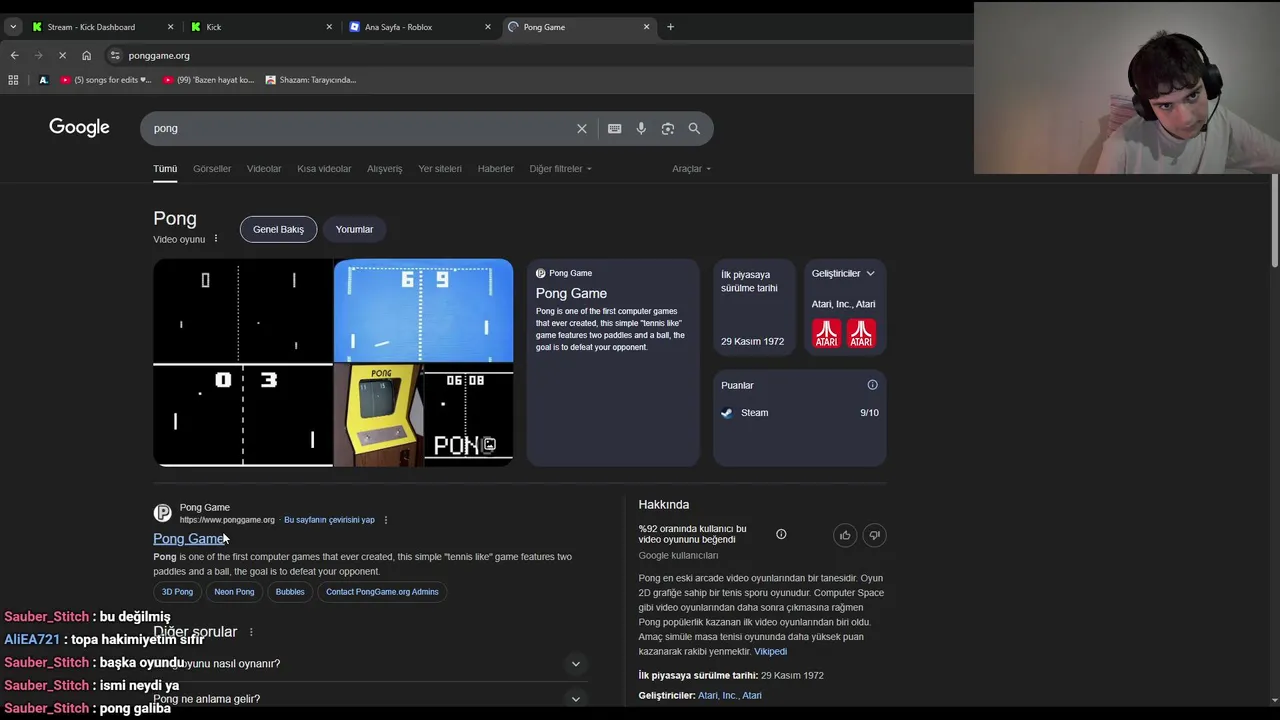Click the second Atari logo
The width and height of the screenshot is (1280, 720).
(861, 334)
